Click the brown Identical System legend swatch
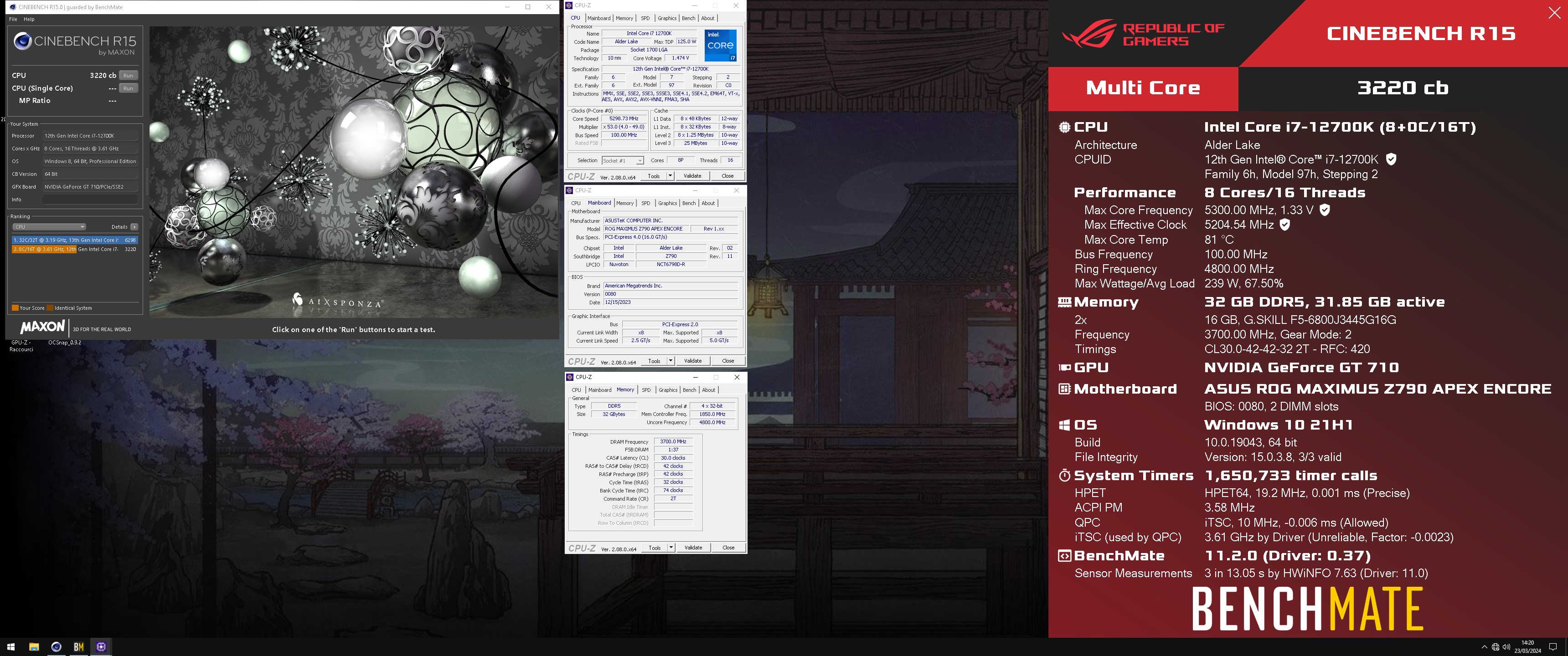Image resolution: width=1568 pixels, height=656 pixels. [50, 308]
